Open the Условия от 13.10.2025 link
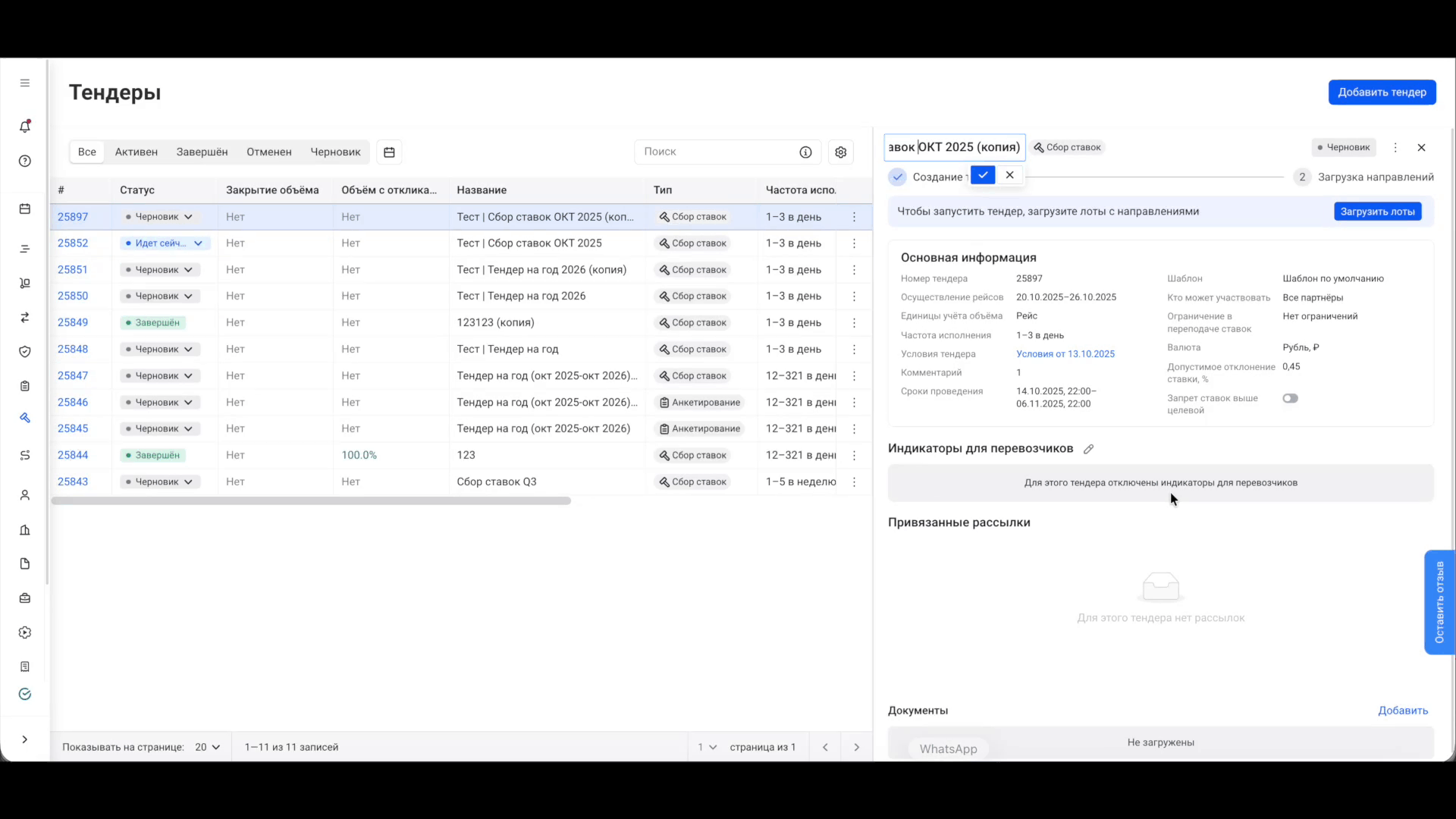Image resolution: width=1456 pixels, height=819 pixels. (1065, 354)
